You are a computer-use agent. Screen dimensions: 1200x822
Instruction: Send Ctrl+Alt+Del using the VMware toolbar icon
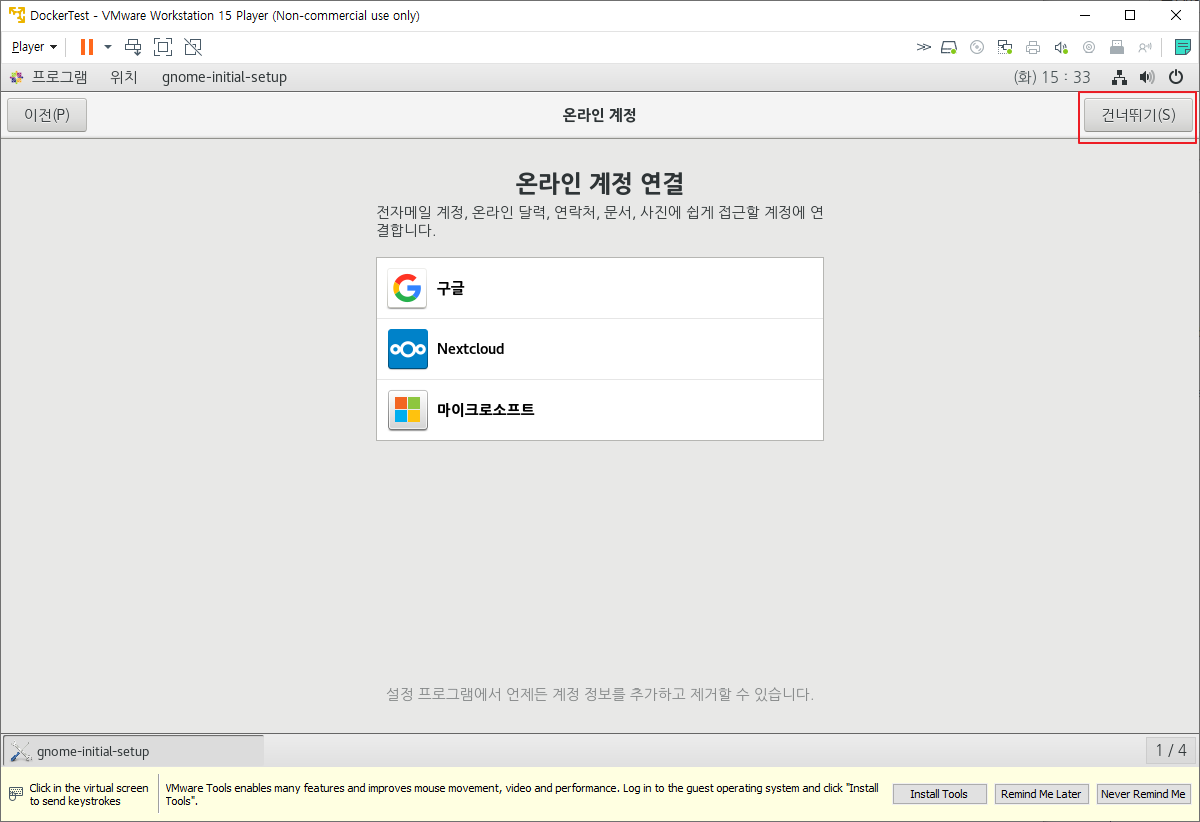pos(133,47)
